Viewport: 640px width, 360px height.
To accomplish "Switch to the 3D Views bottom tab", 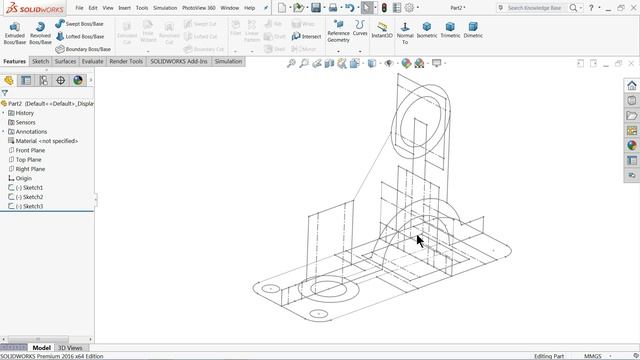I will point(70,348).
